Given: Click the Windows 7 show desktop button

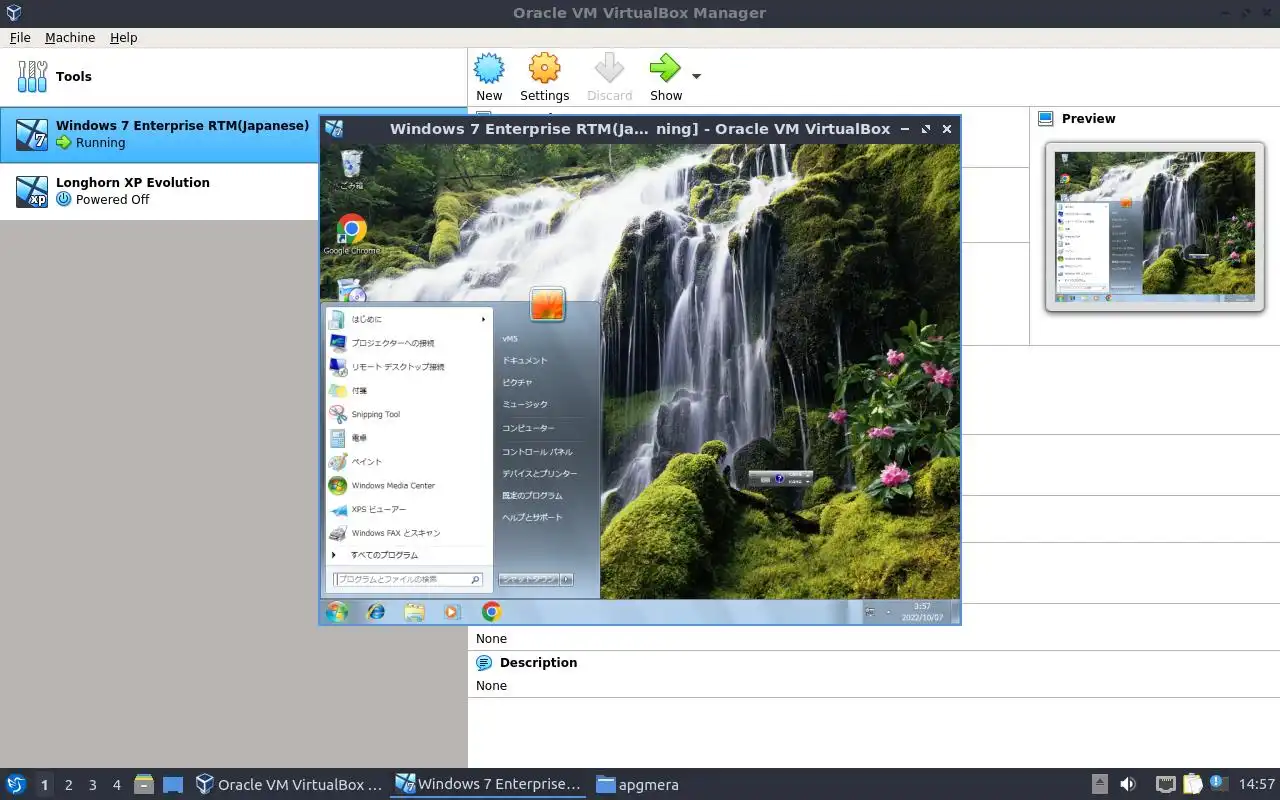Looking at the screenshot, I should (955, 612).
